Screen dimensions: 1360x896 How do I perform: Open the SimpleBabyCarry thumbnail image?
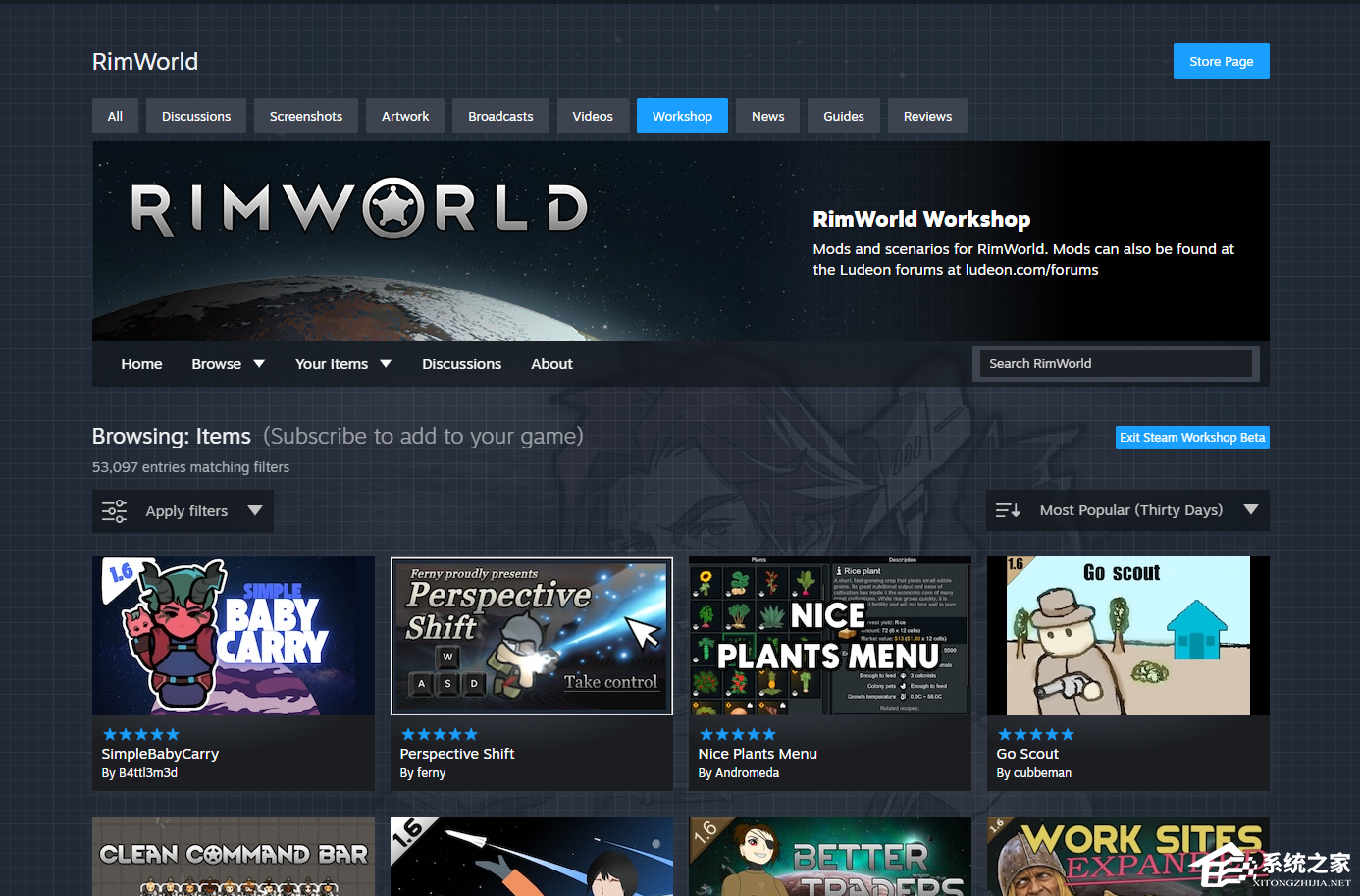point(234,636)
